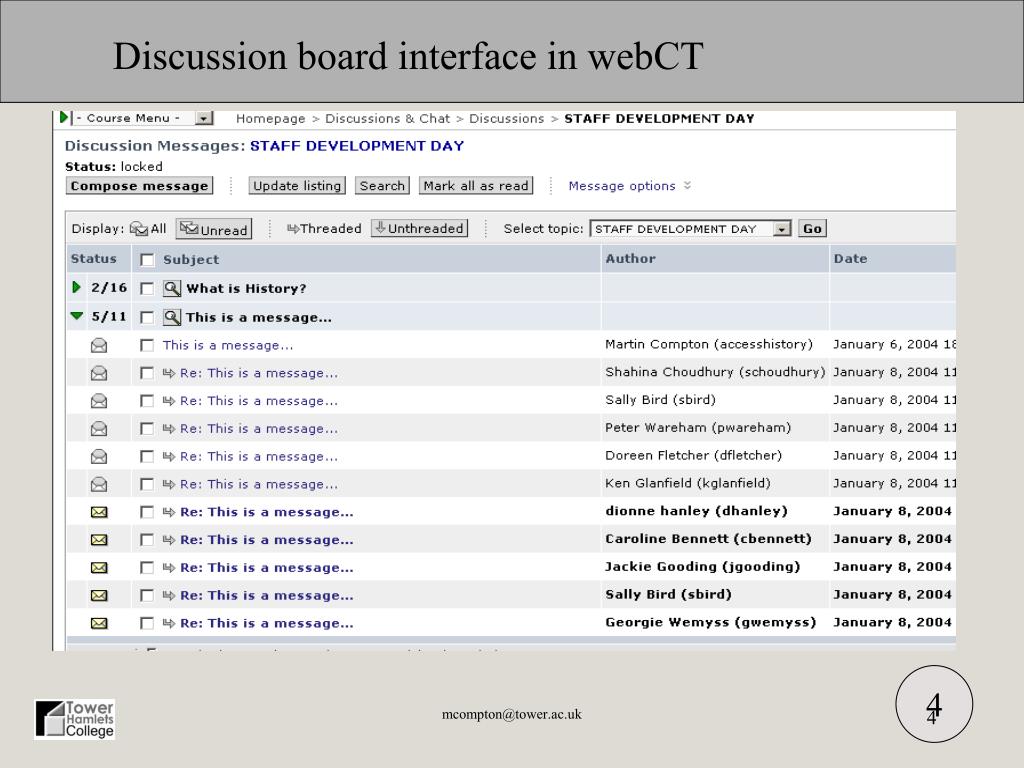This screenshot has height=768, width=1024.
Task: Click read envelope icon in Peter Wareham row
Action: click(99, 429)
